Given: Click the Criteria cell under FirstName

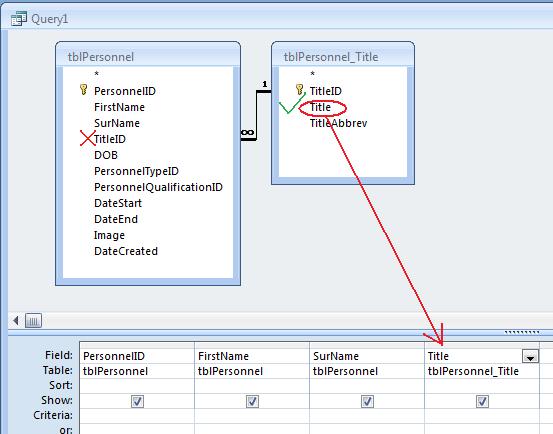Looking at the screenshot, I should coord(252,416).
